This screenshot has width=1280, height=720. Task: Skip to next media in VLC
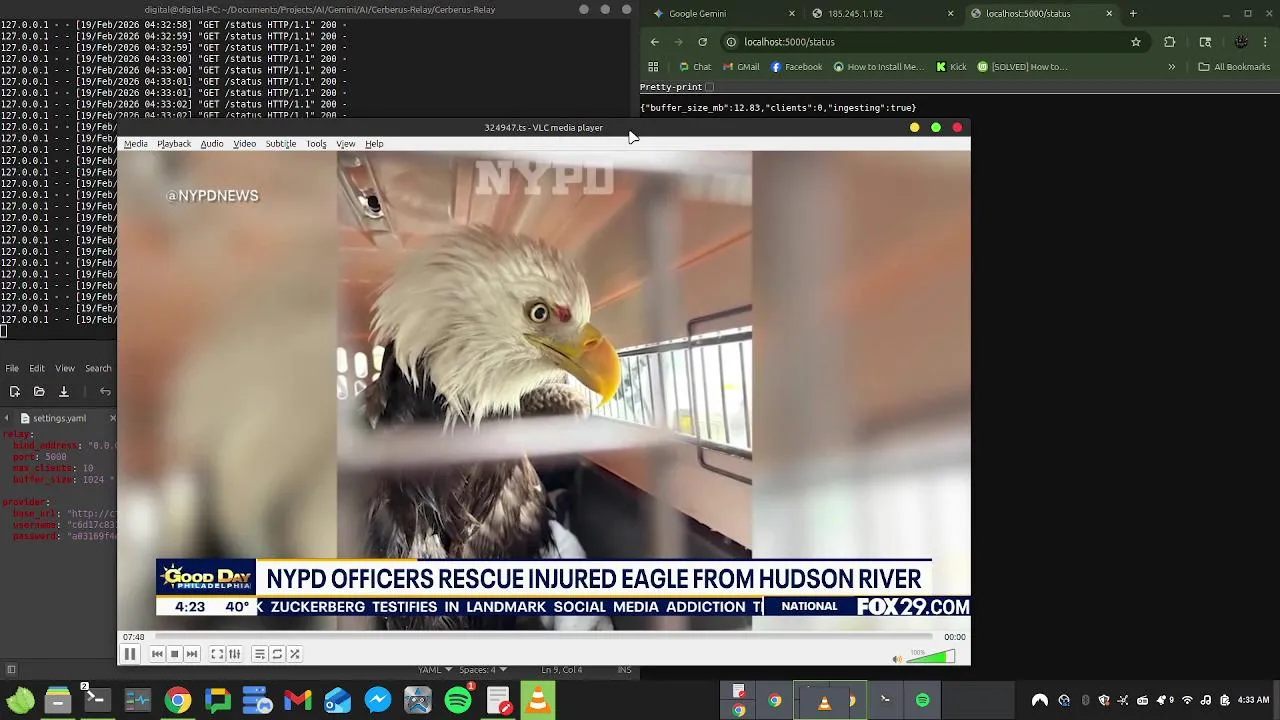click(x=192, y=654)
